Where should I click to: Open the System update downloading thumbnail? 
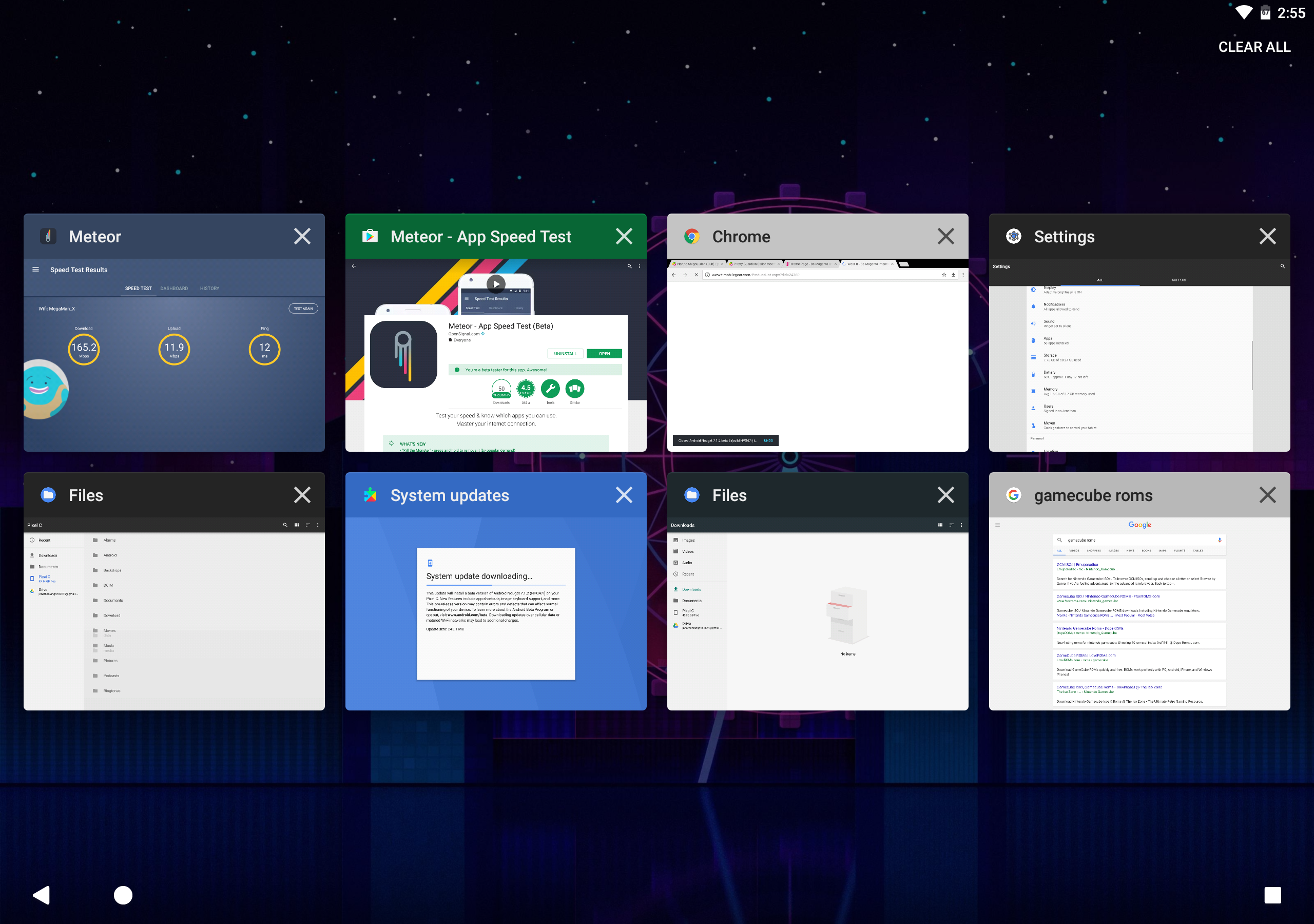pos(496,614)
